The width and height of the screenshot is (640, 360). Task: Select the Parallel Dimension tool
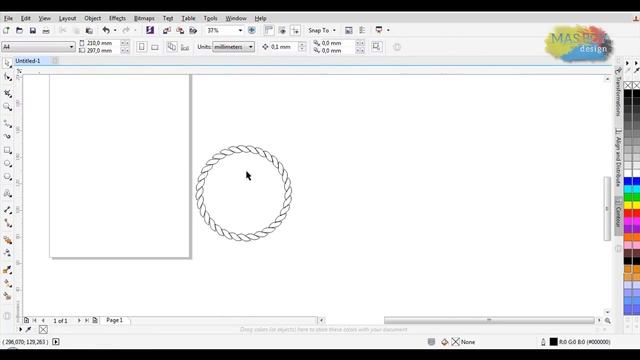coord(7,210)
